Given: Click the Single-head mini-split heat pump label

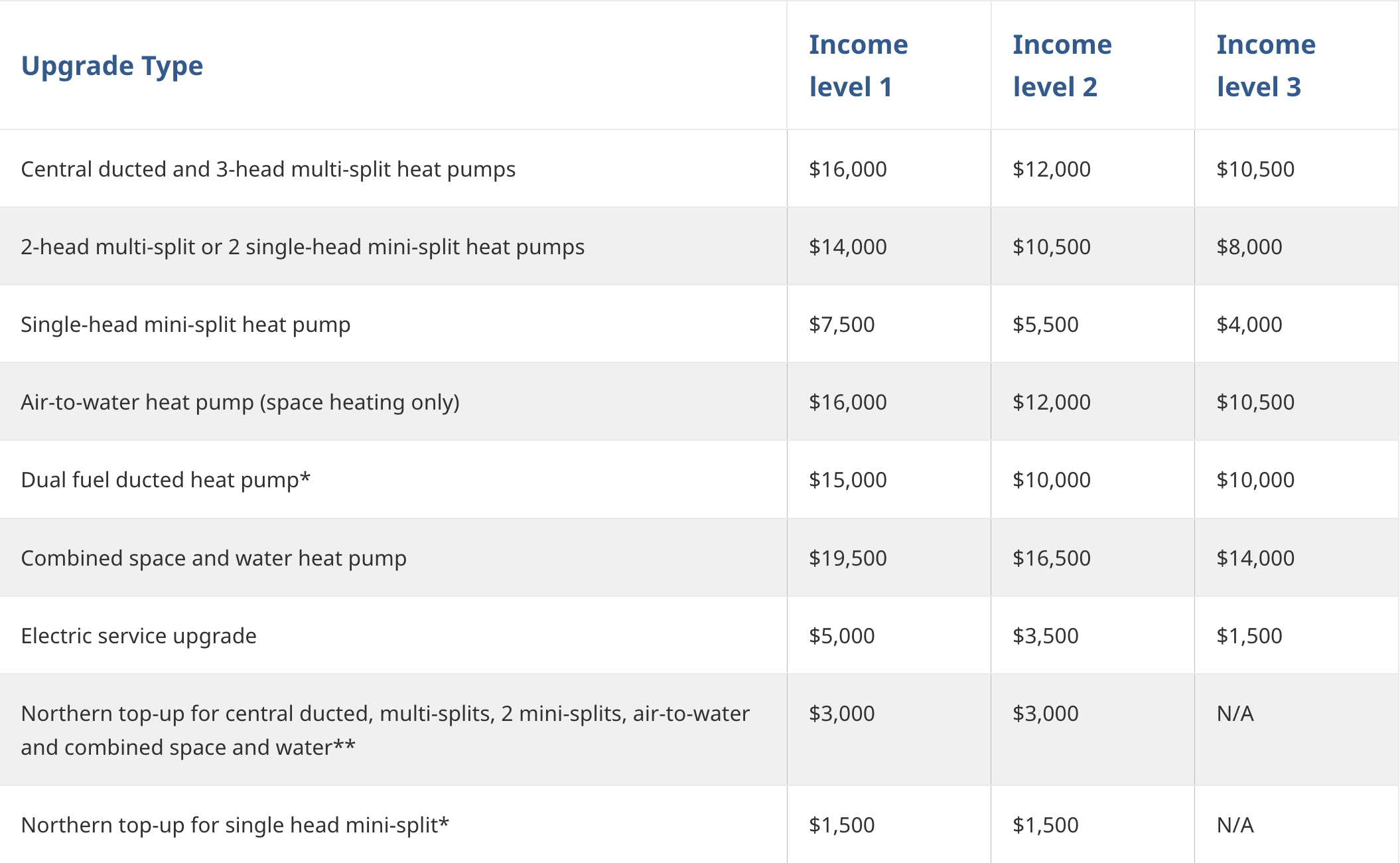Looking at the screenshot, I should tap(186, 325).
